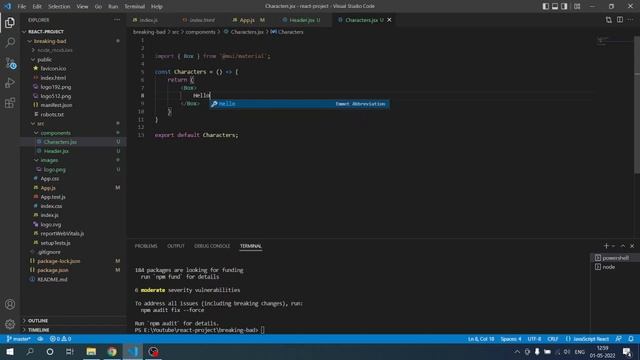Open editor more actions ellipsis
This screenshot has height=360, width=640.
[631, 20]
